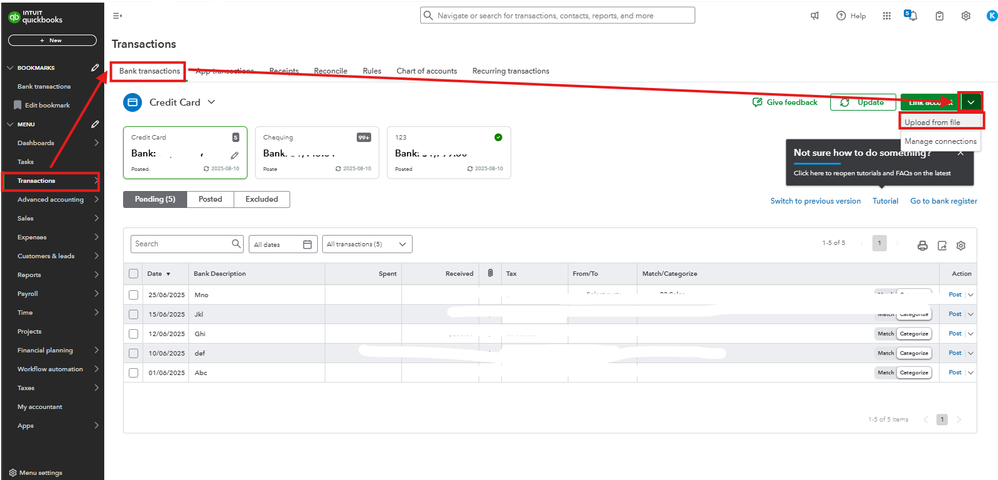The height and width of the screenshot is (480, 998).
Task: Click Post on the def row
Action: pyautogui.click(x=955, y=353)
